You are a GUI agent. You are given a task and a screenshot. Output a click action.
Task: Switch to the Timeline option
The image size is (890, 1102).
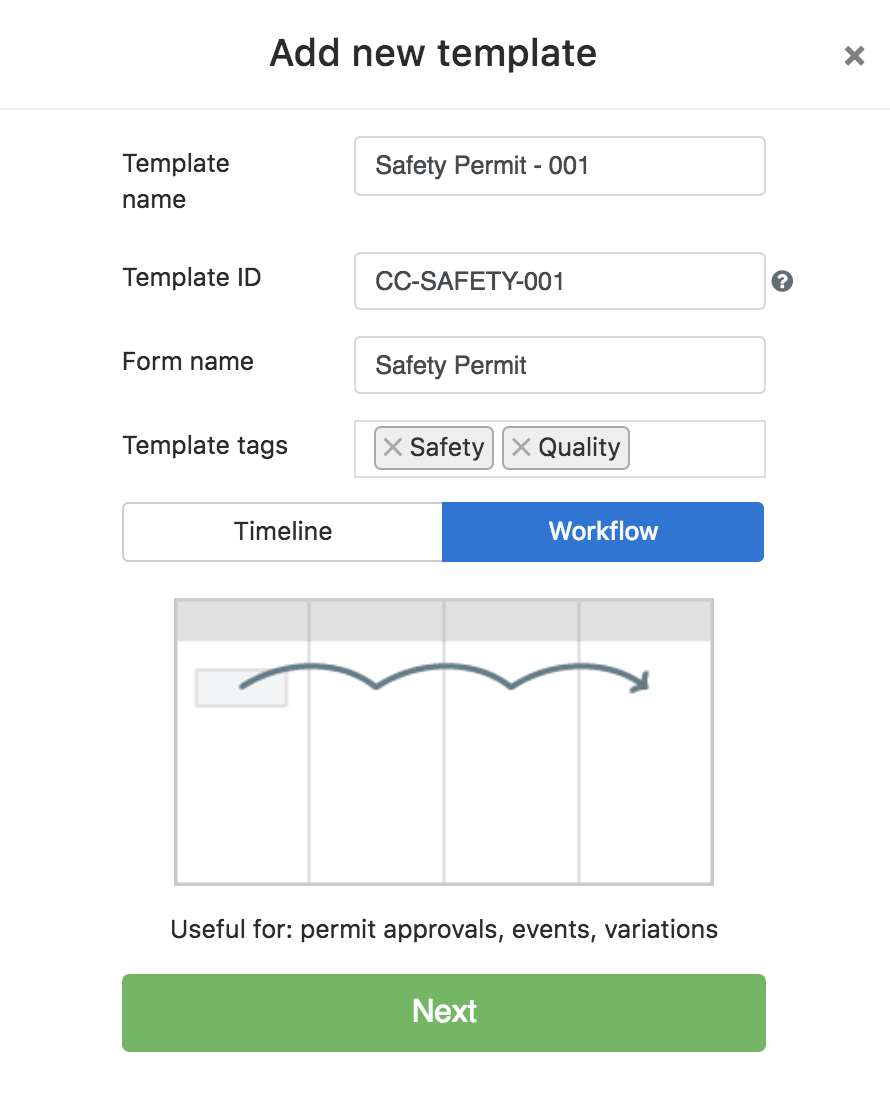(x=283, y=531)
